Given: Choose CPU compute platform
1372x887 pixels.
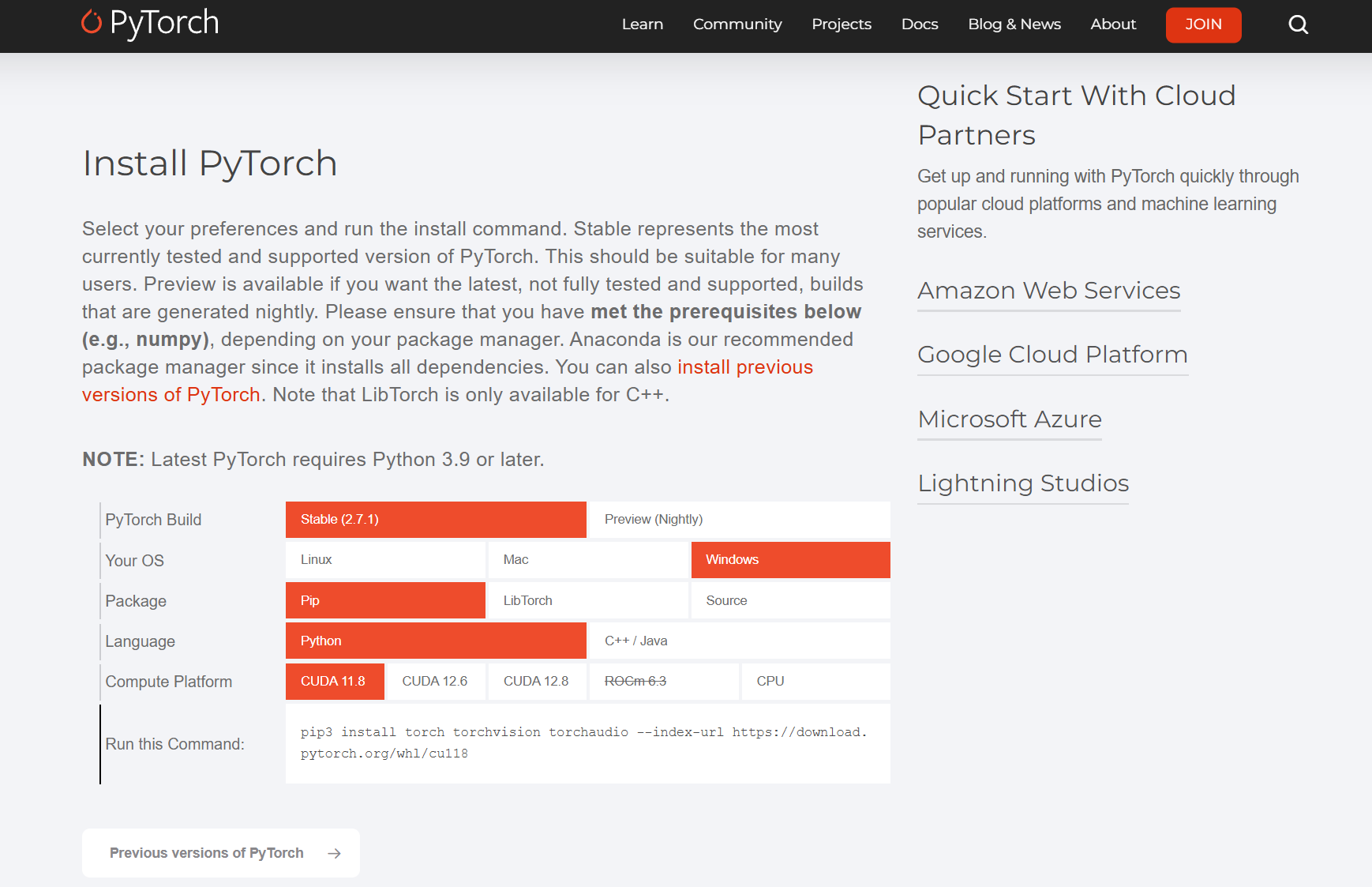Looking at the screenshot, I should 816,682.
